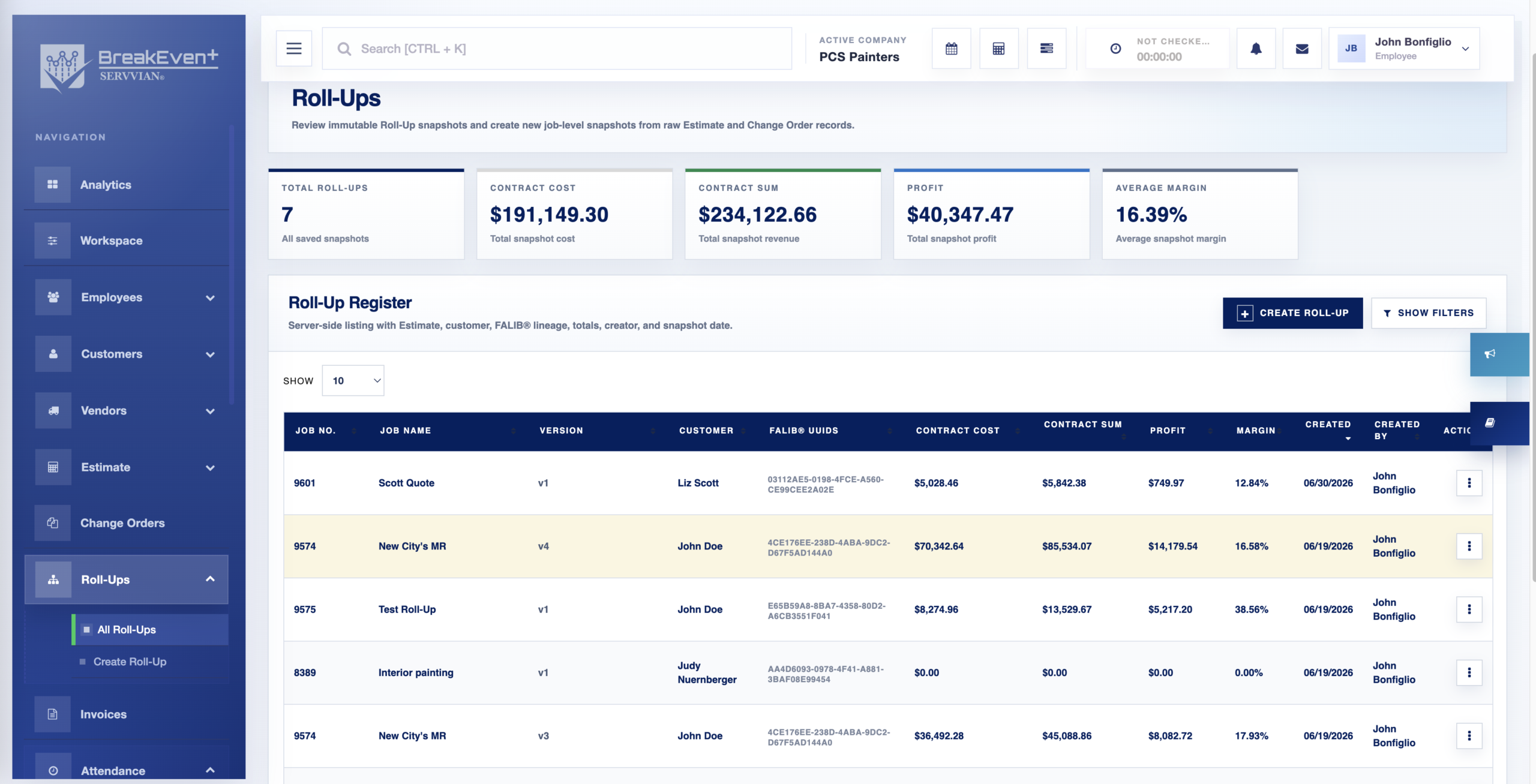
Task: Click the Judy Nuernberger customer cell
Action: coord(707,672)
